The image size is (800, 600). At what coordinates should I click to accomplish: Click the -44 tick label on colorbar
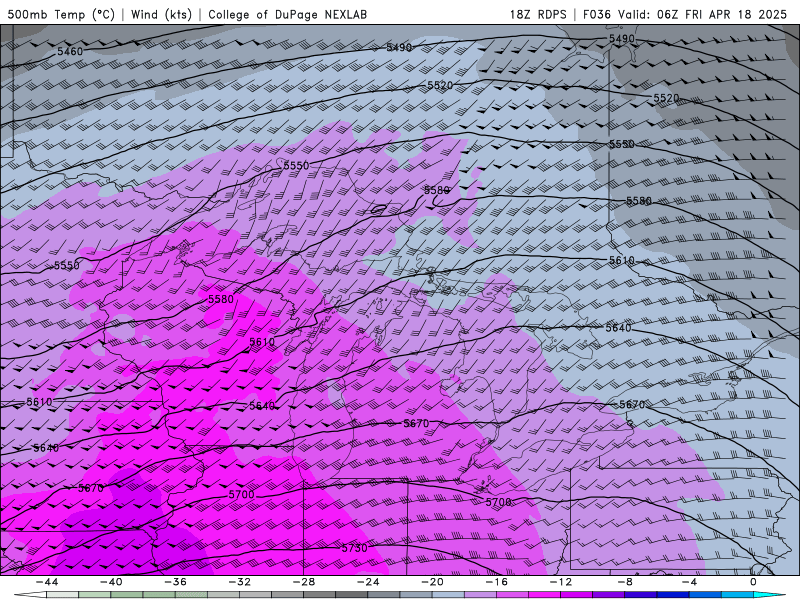pyautogui.click(x=47, y=582)
